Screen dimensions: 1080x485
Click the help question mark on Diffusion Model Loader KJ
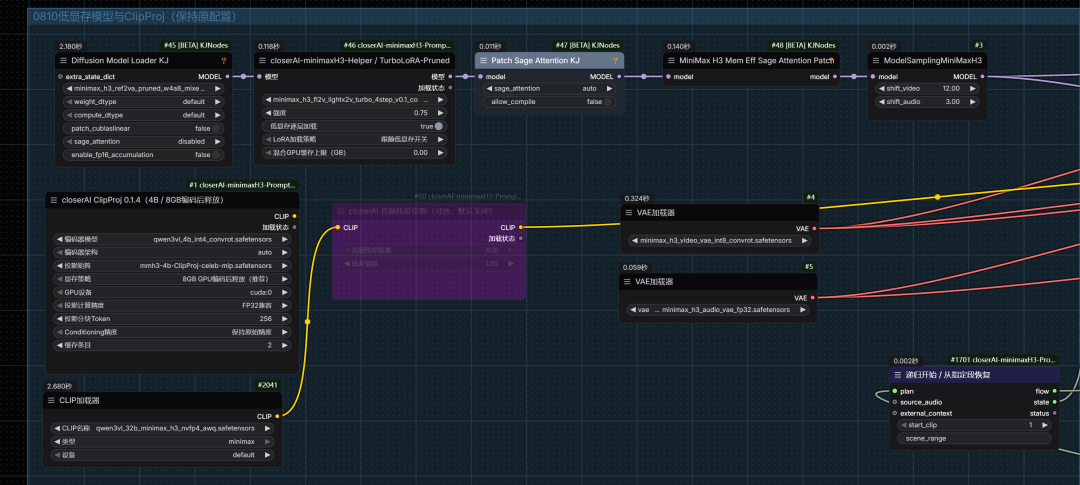(223, 61)
